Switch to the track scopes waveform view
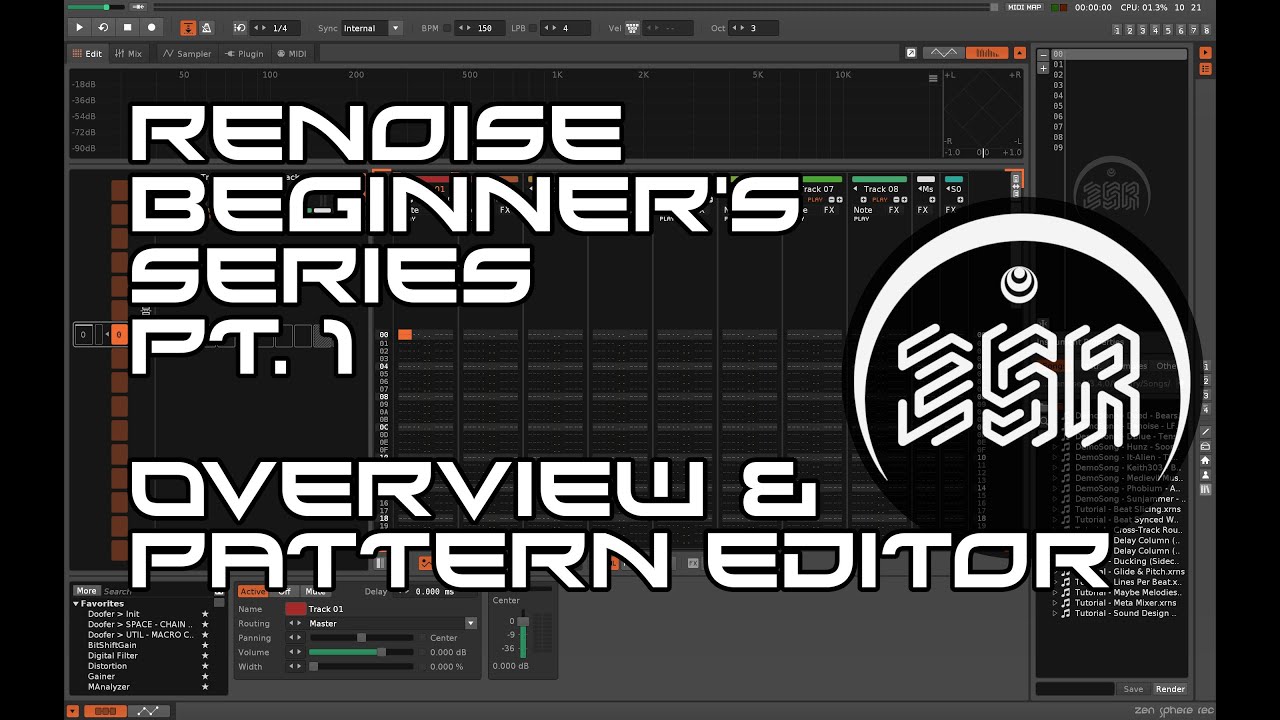This screenshot has width=1280, height=720. point(943,53)
